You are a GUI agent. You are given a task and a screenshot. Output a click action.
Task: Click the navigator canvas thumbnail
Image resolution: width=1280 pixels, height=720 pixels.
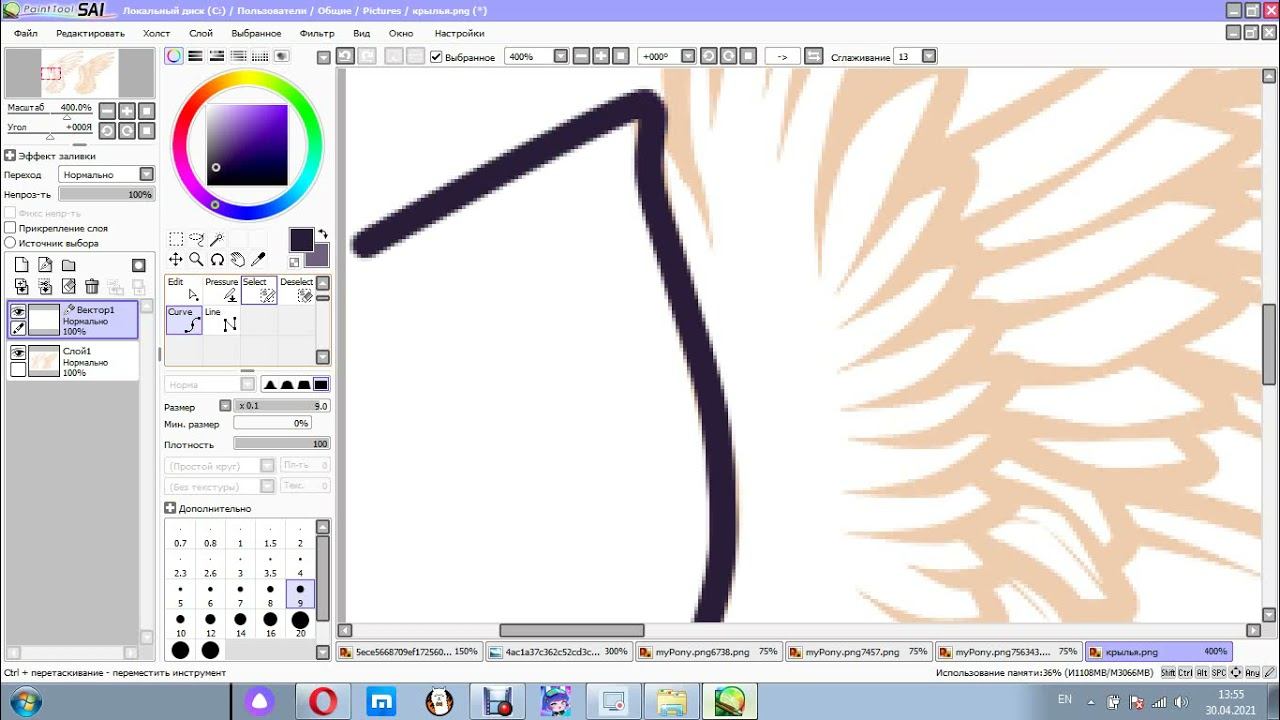79,73
